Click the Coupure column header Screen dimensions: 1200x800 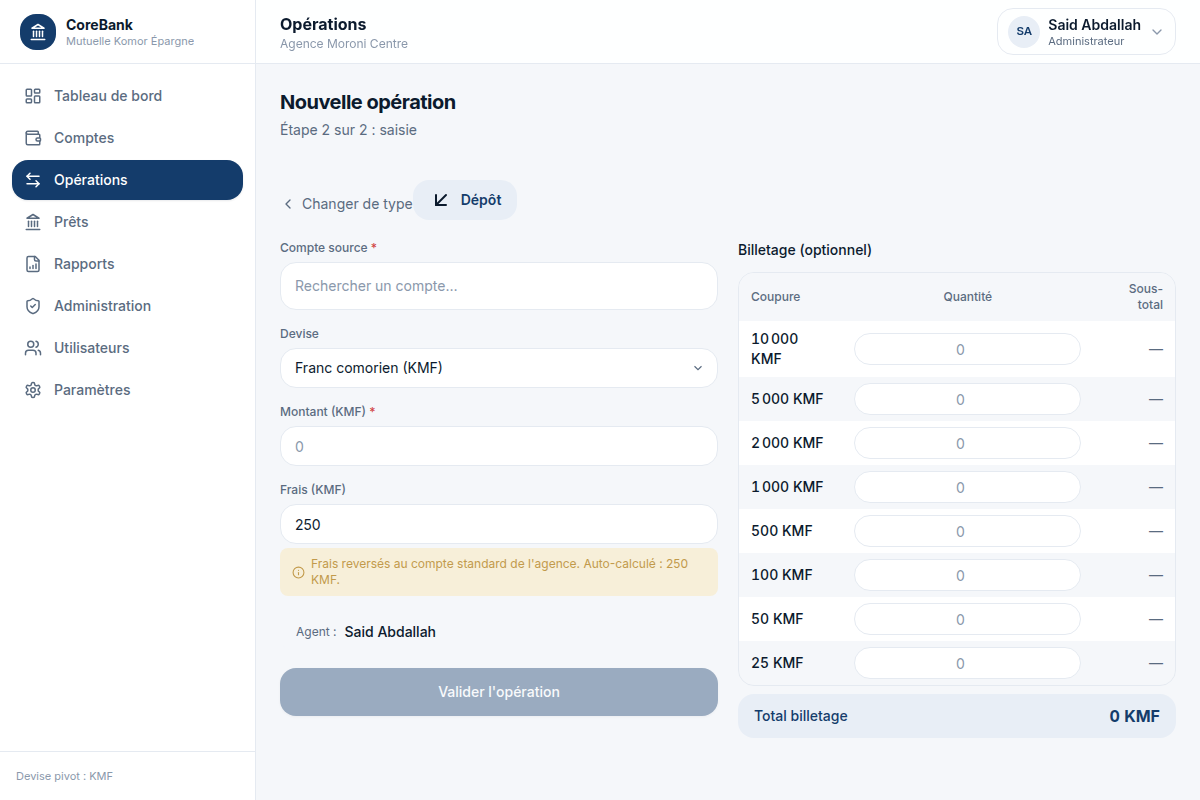[776, 297]
